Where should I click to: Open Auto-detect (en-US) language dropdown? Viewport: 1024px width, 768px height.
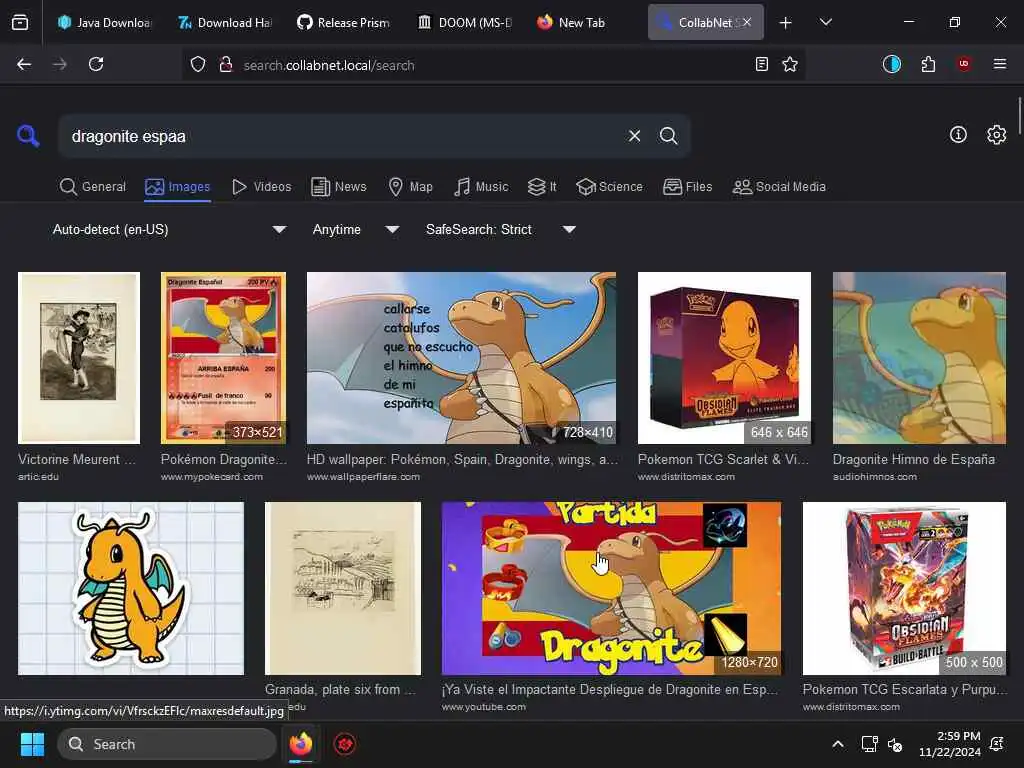tap(168, 229)
